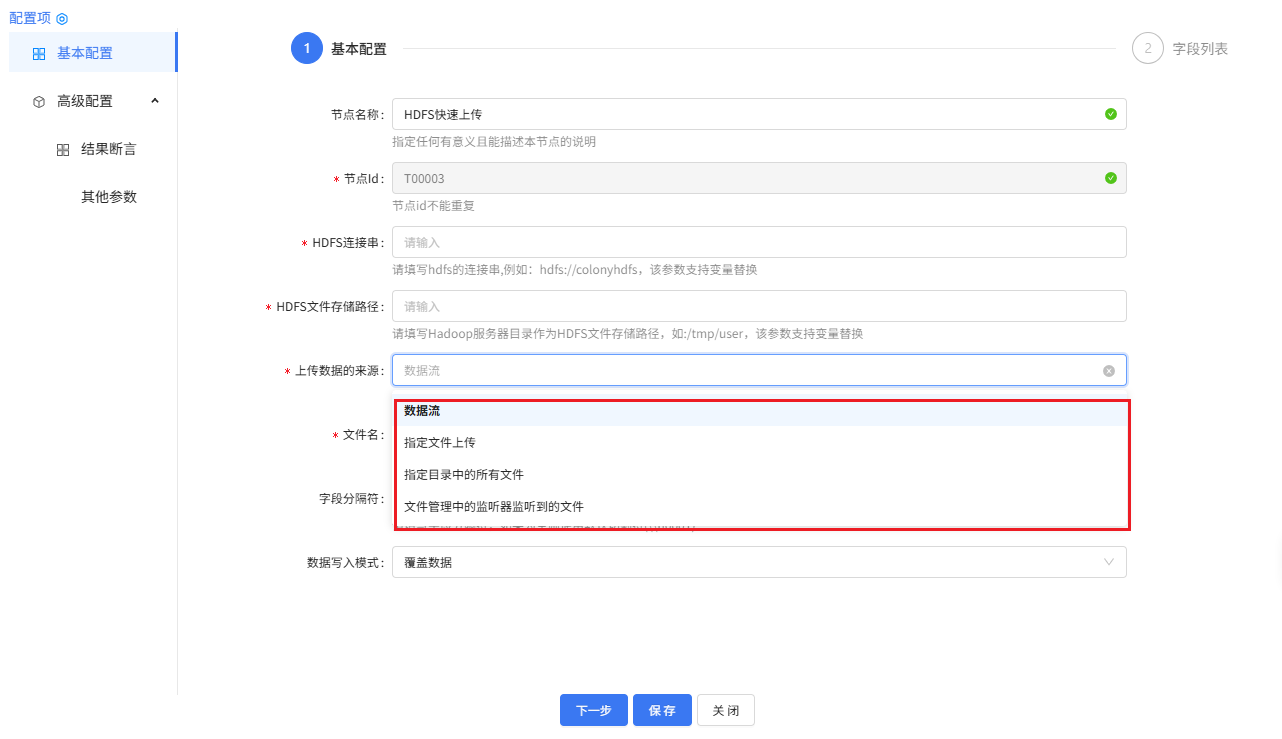The height and width of the screenshot is (739, 1282).
Task: Click the green checkmark in 节点名称 field
Action: [1110, 114]
